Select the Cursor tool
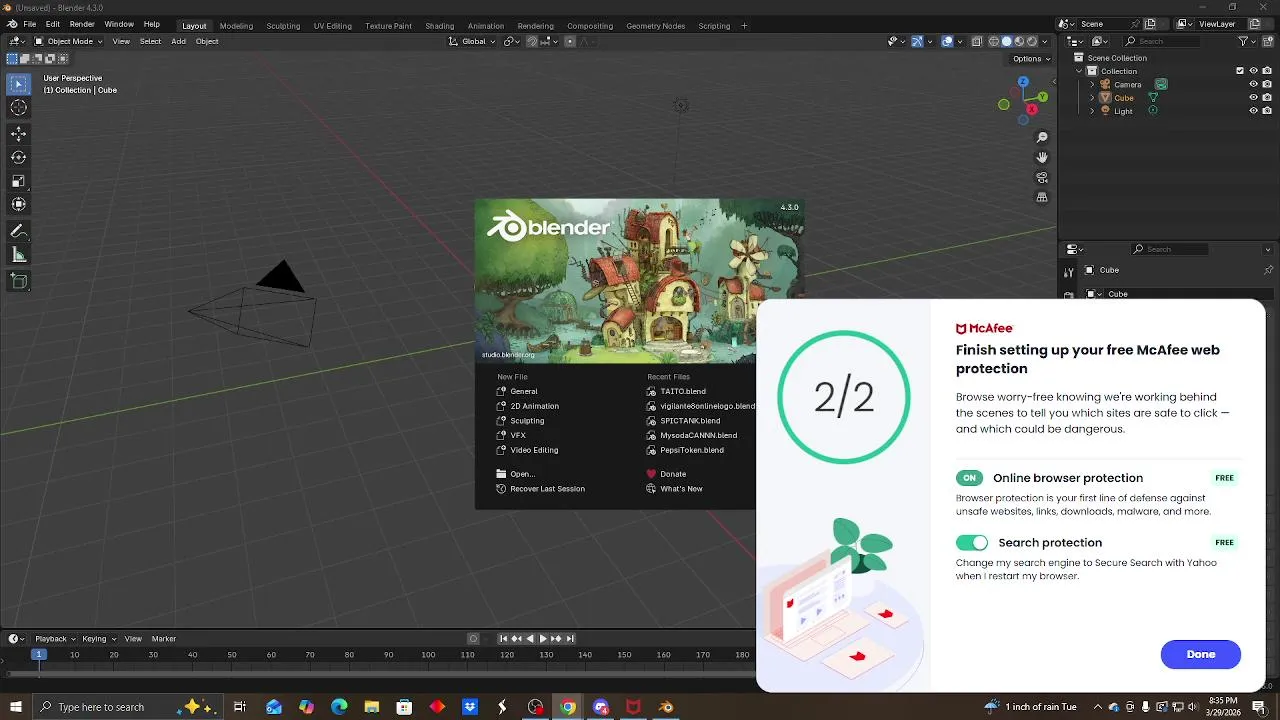 18,108
